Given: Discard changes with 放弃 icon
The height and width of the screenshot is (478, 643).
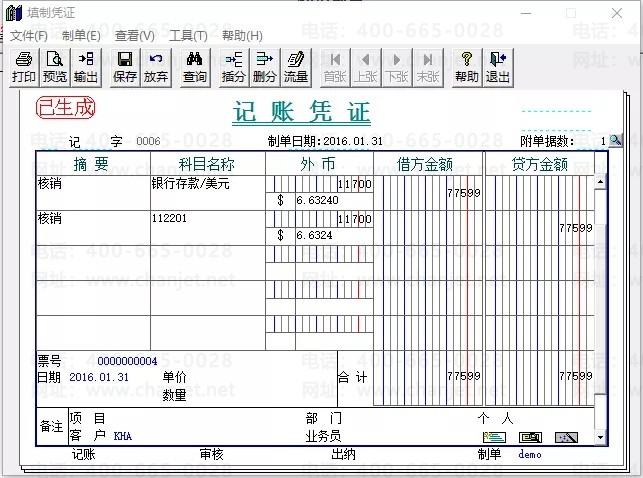Looking at the screenshot, I should (x=156, y=68).
